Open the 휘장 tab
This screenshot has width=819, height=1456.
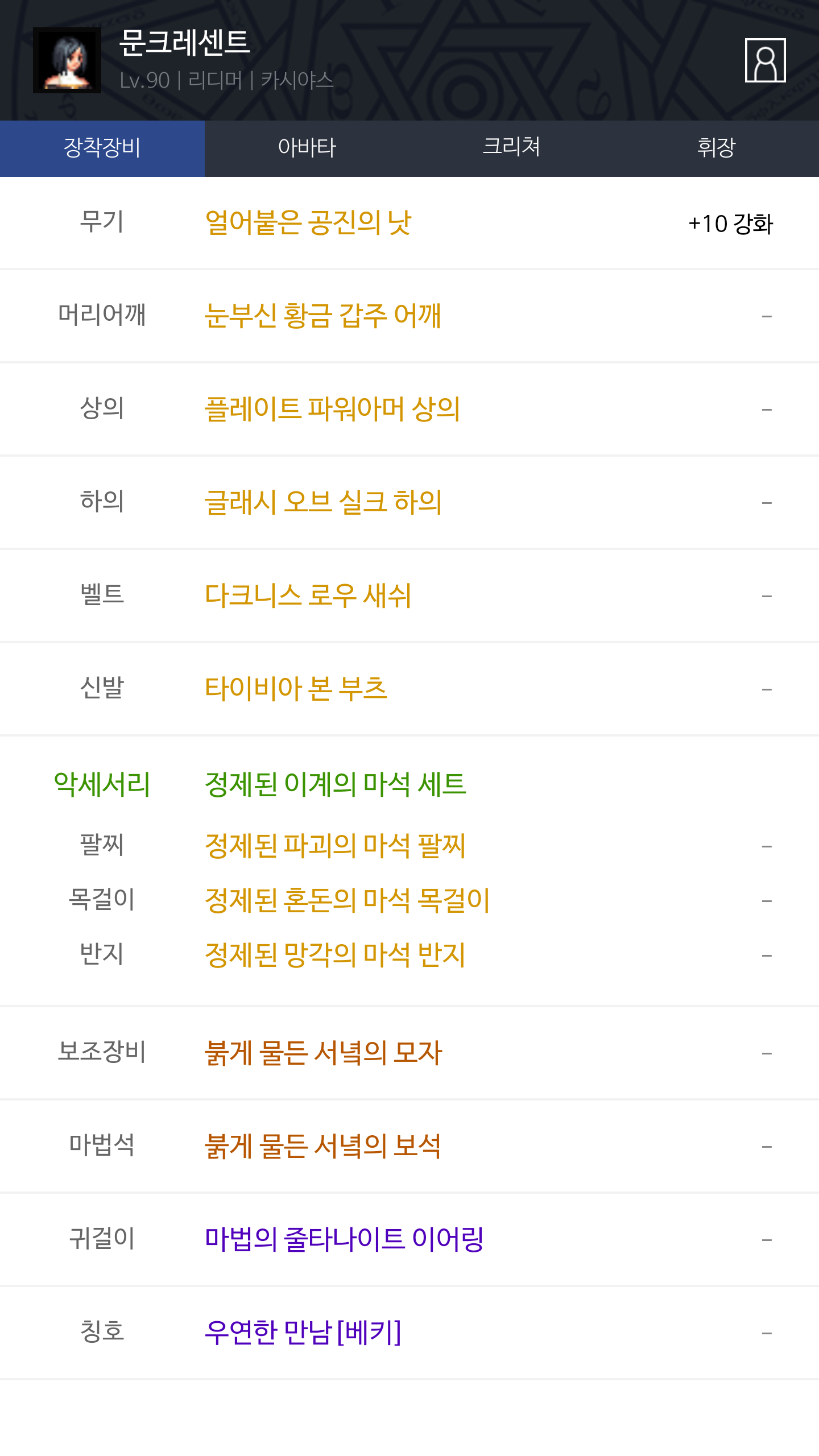(717, 148)
